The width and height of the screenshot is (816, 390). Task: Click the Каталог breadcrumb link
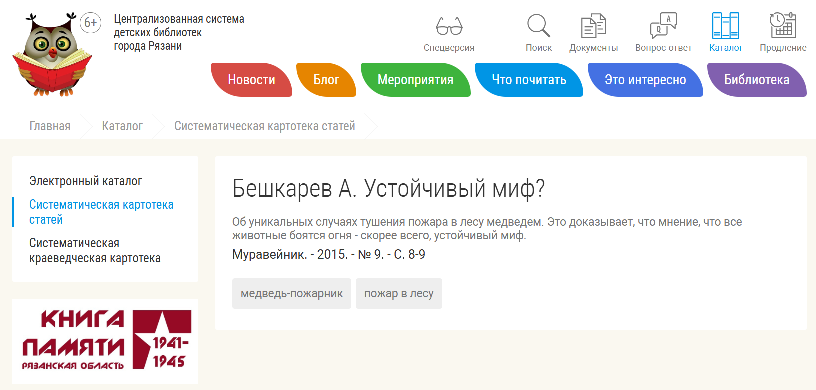[122, 126]
